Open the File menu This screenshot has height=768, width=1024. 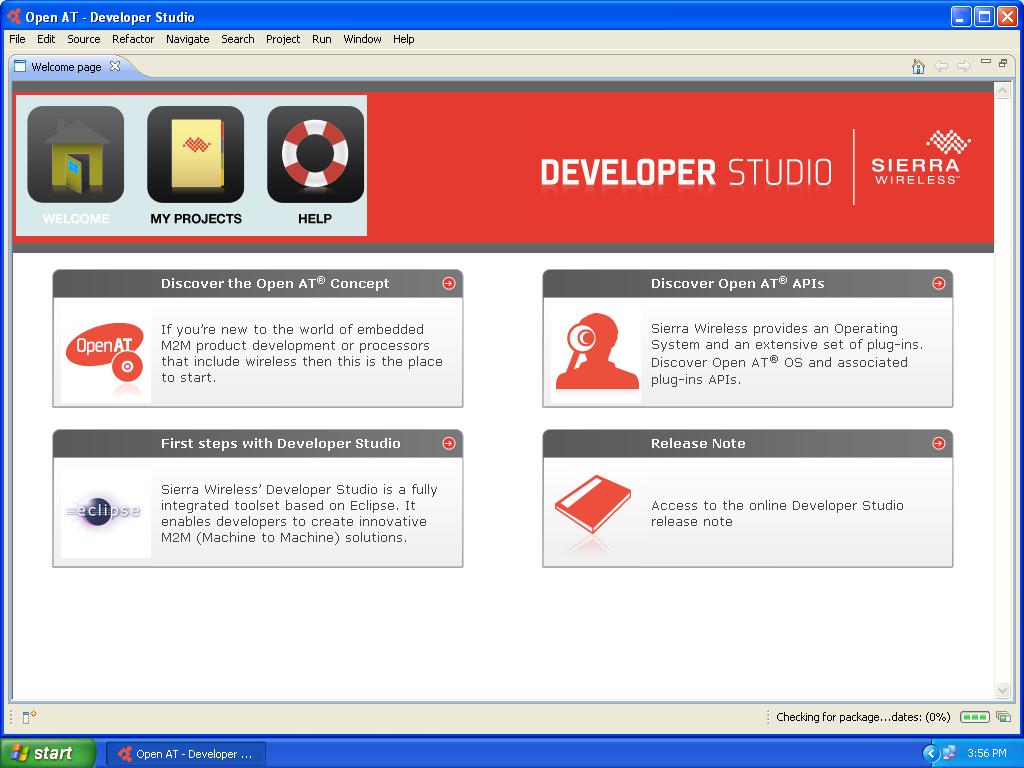pyautogui.click(x=18, y=39)
